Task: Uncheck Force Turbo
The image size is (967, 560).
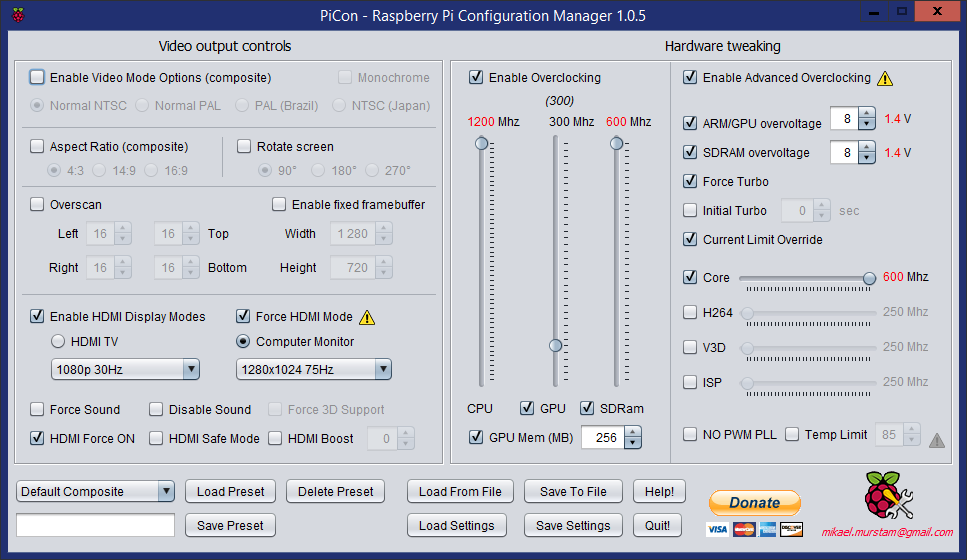Action: (x=690, y=181)
